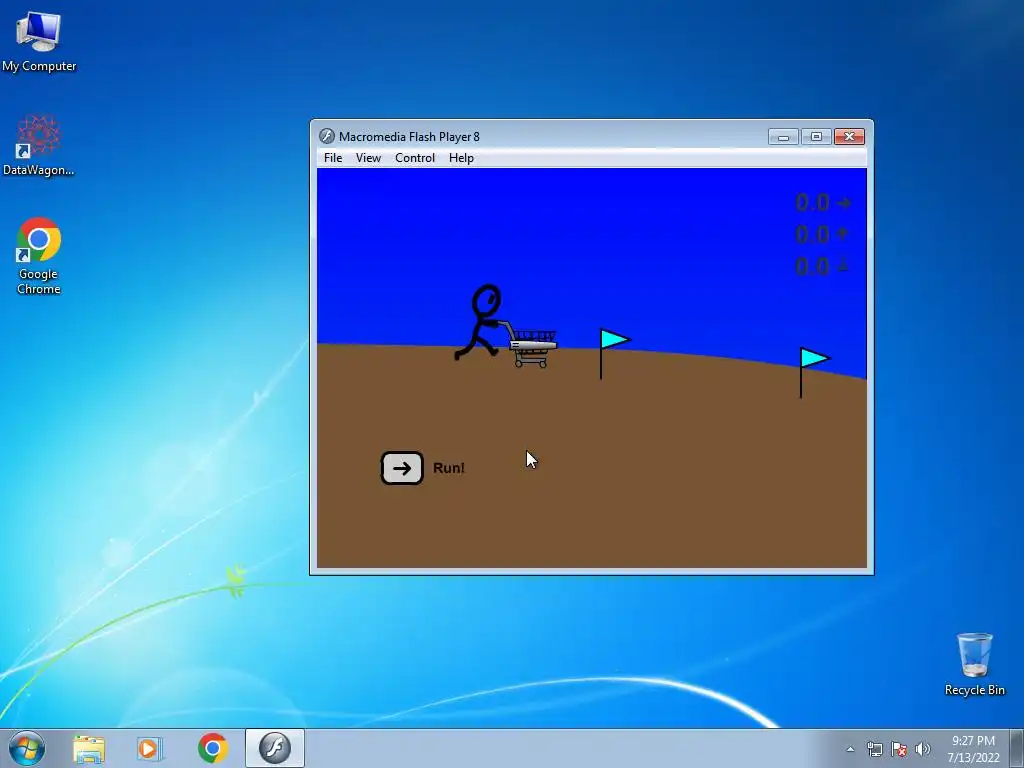The width and height of the screenshot is (1024, 768).
Task: Click the middle 0.0 height readout
Action: [x=812, y=234]
